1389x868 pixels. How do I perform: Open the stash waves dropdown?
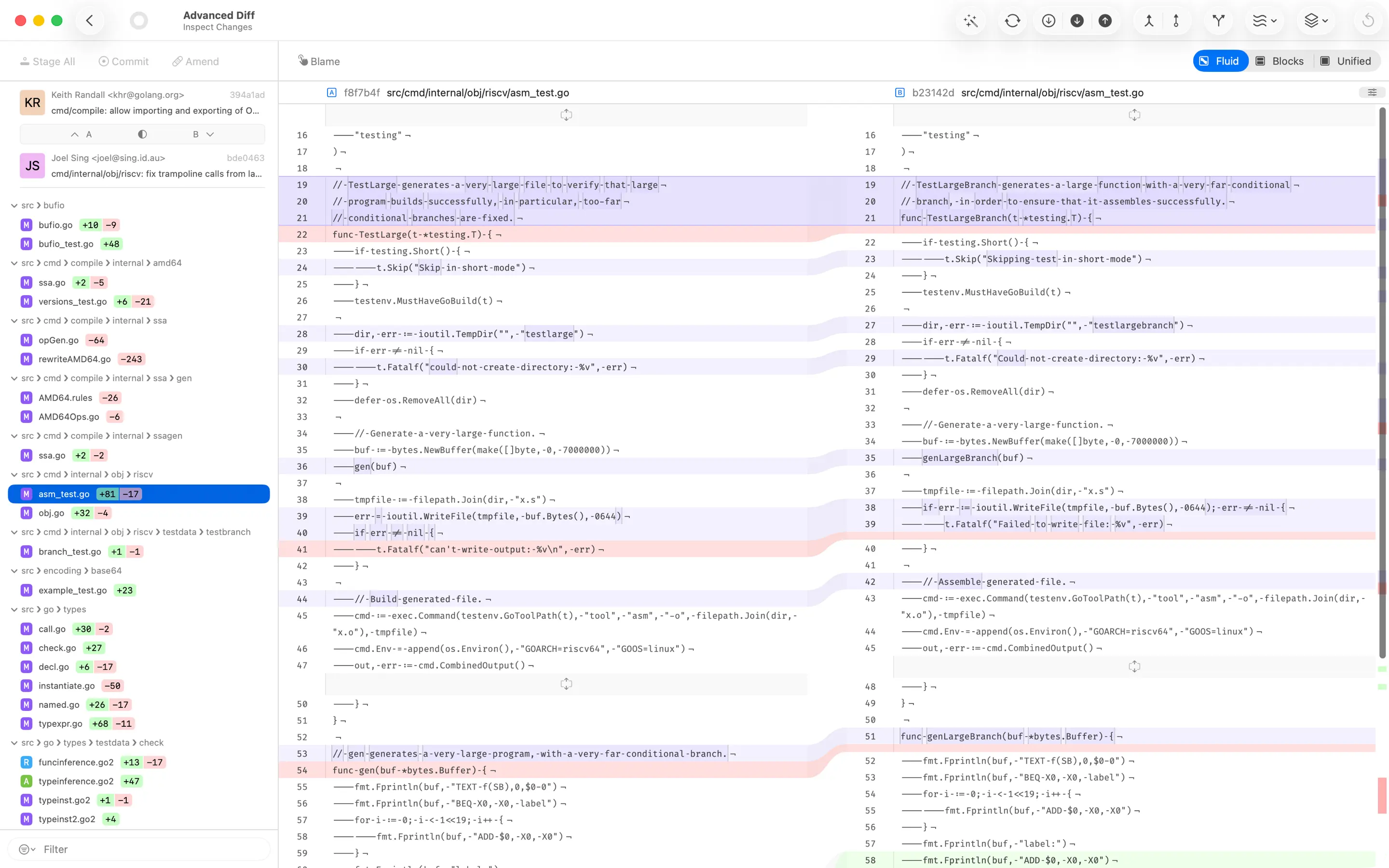click(1265, 21)
